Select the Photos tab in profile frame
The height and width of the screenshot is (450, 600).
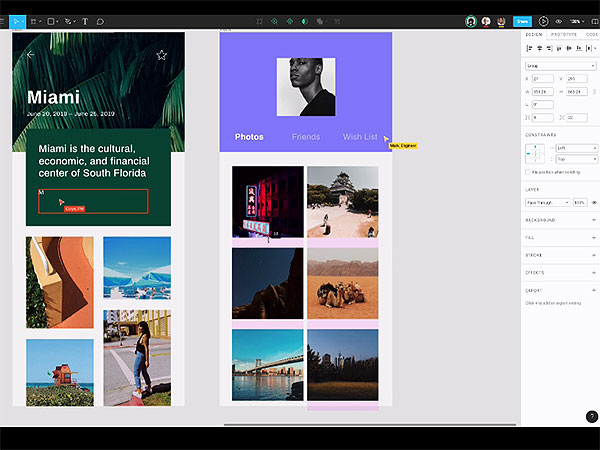click(x=249, y=137)
